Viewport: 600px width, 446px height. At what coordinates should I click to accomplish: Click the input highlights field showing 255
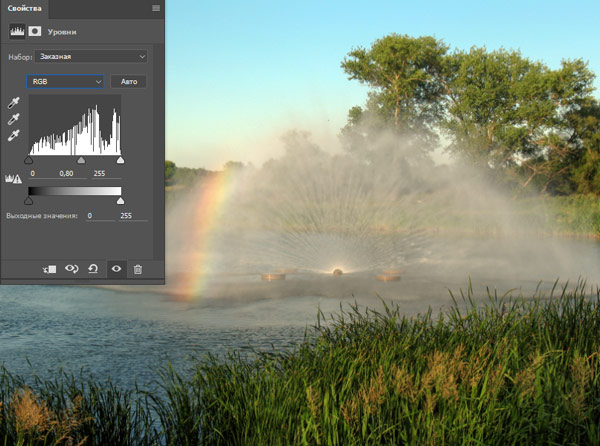pos(106,174)
